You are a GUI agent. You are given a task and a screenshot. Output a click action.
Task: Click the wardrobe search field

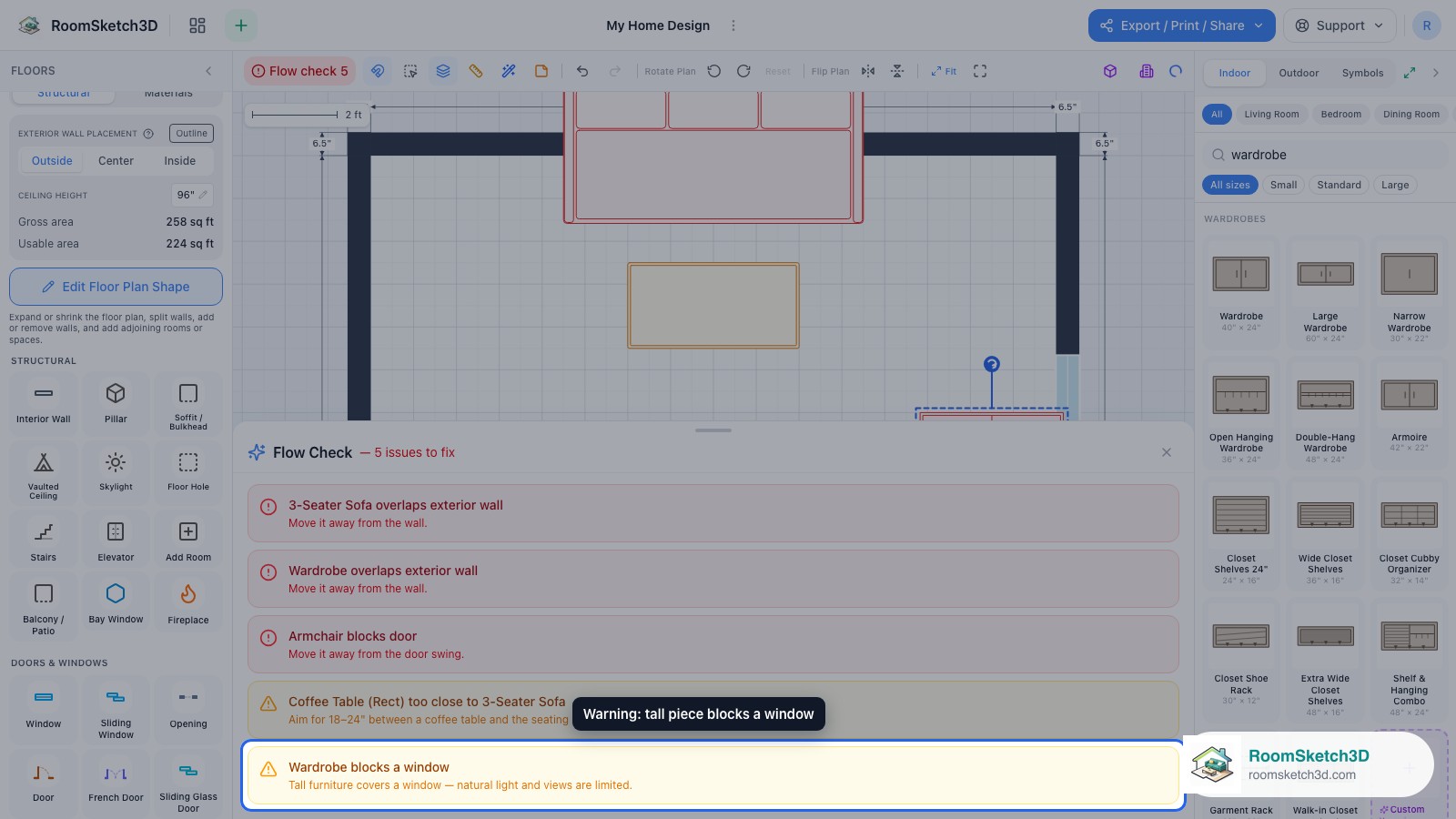click(1325, 155)
